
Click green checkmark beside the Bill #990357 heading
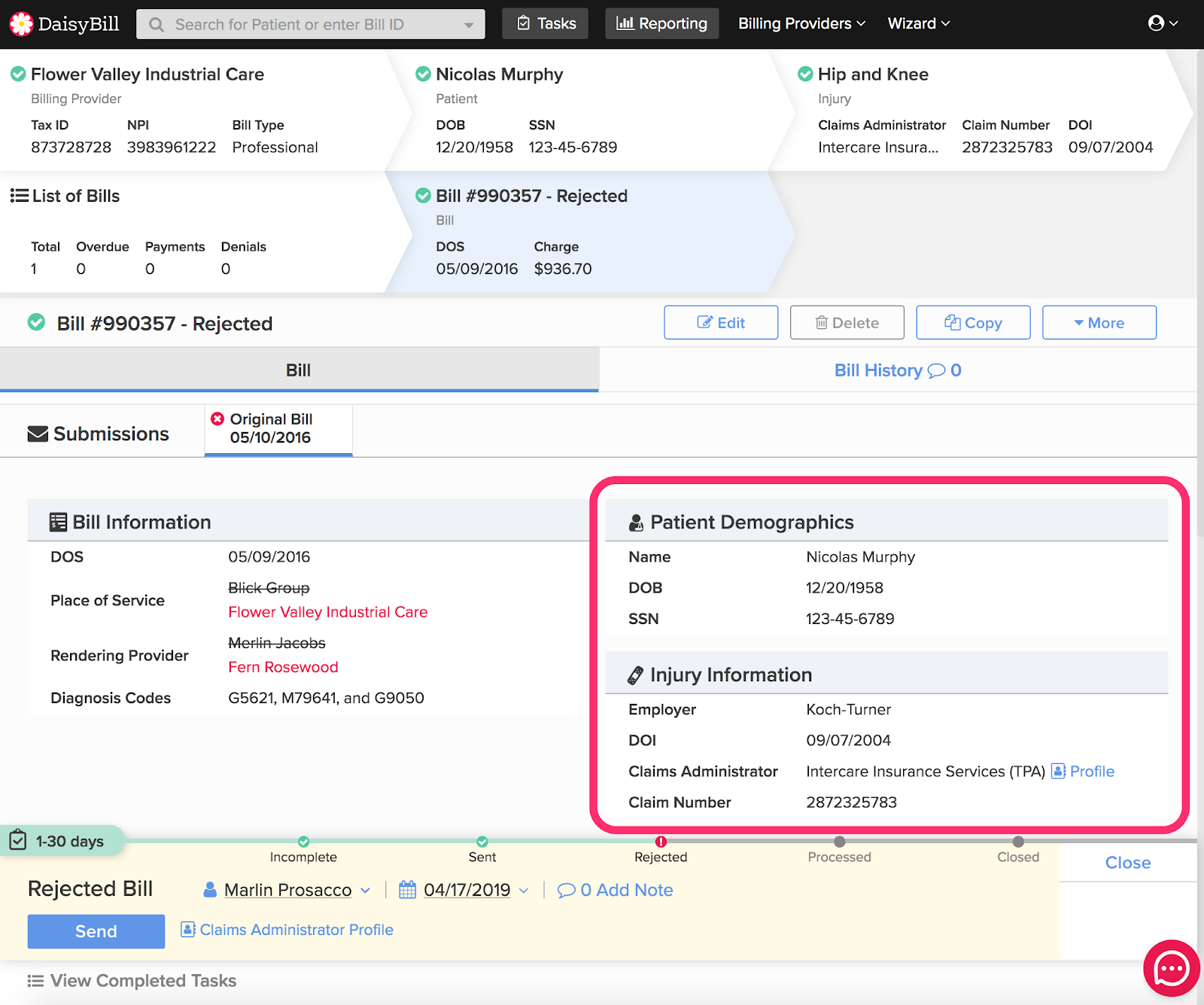(36, 323)
